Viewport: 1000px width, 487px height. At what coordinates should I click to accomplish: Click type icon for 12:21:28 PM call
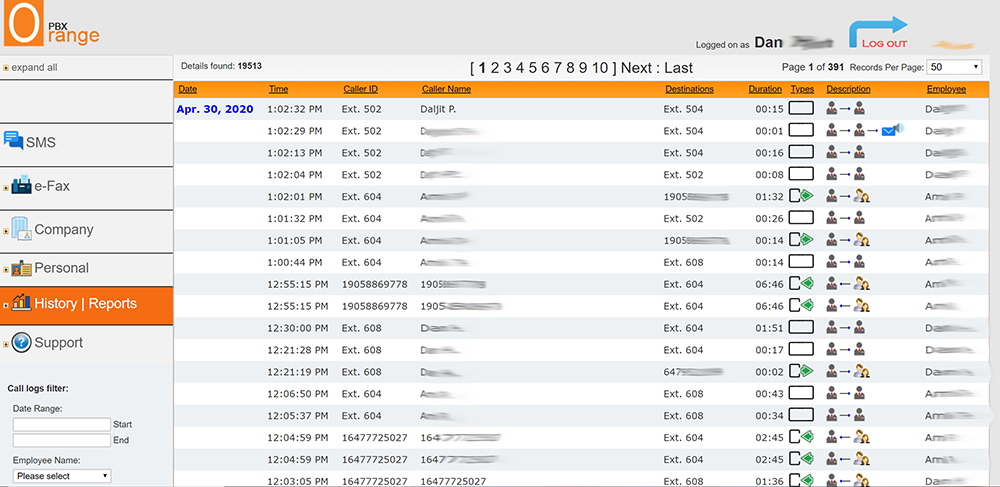pyautogui.click(x=801, y=349)
